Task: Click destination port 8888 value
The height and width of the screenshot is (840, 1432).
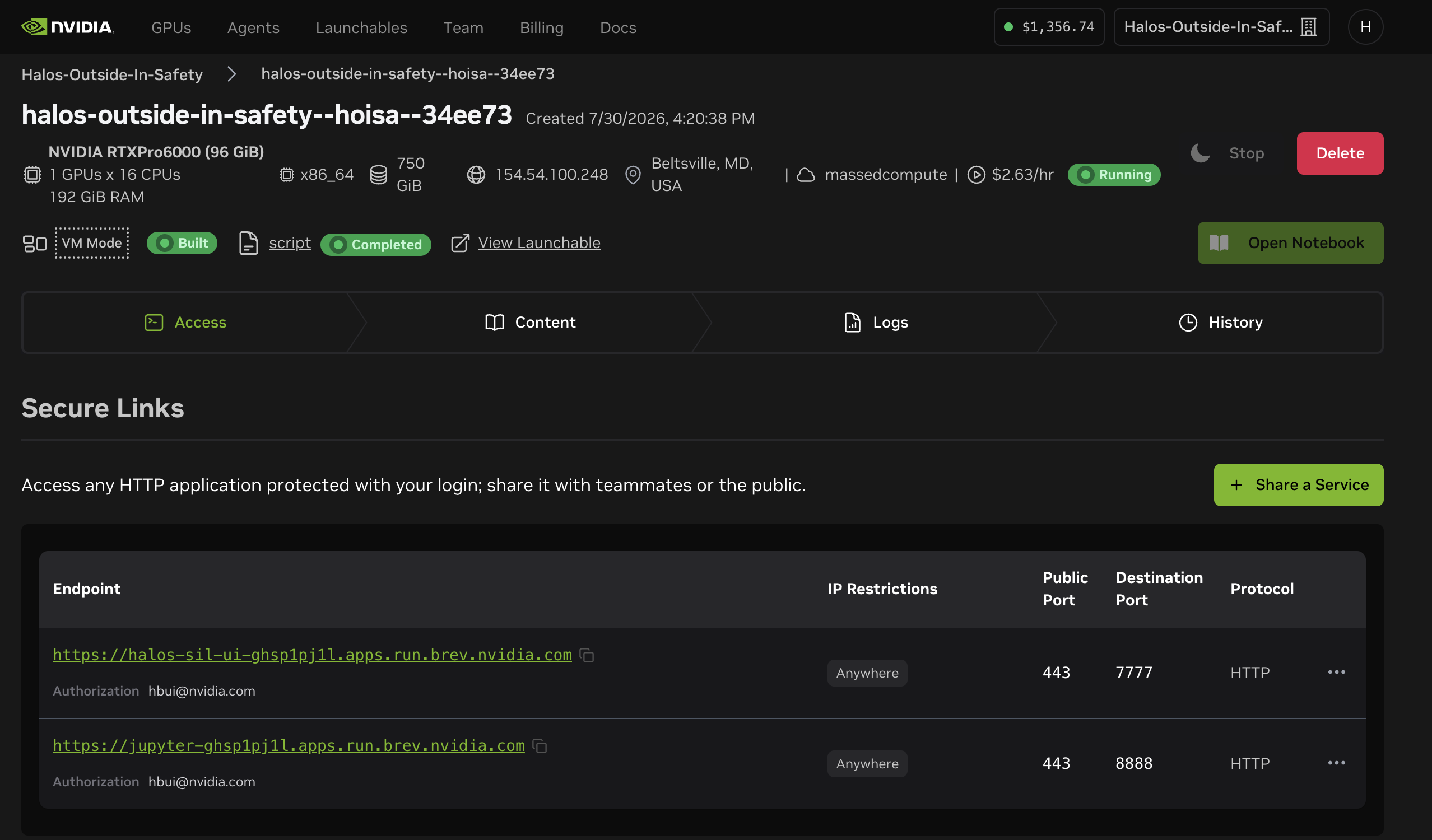Action: pyautogui.click(x=1134, y=763)
